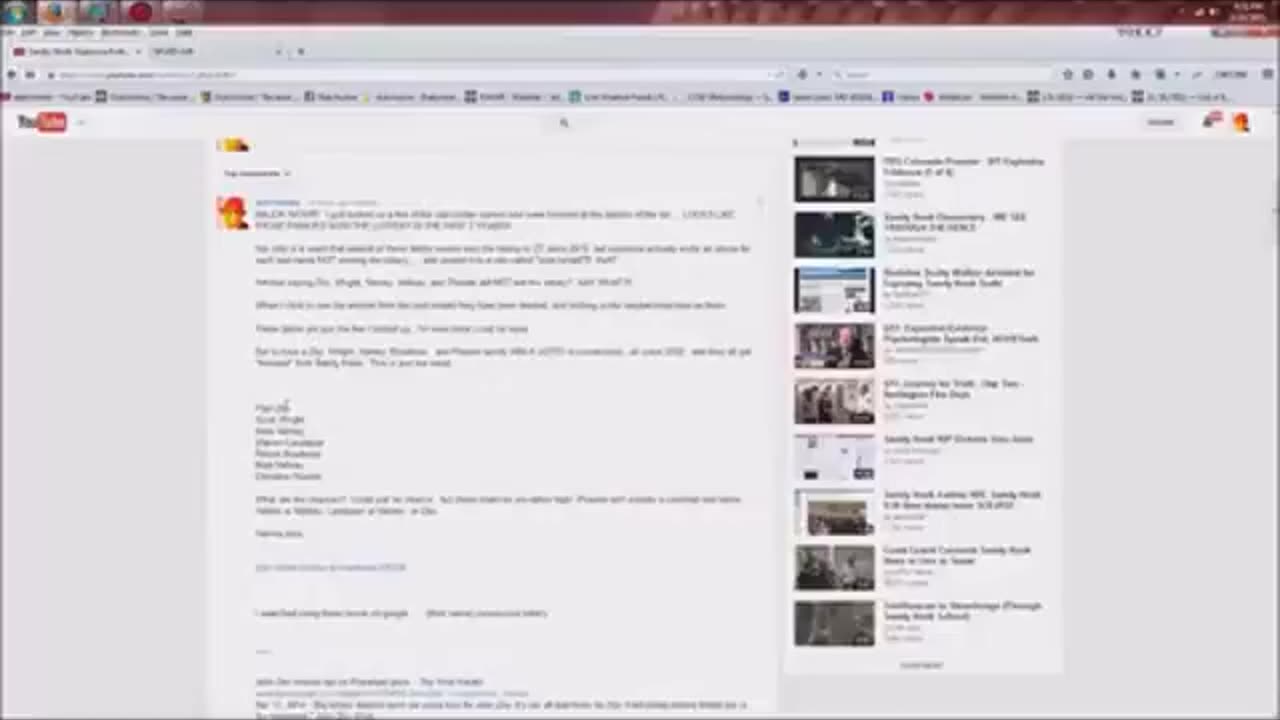Image resolution: width=1280 pixels, height=720 pixels.
Task: Click the Firefox home icon
Action: [1136, 75]
